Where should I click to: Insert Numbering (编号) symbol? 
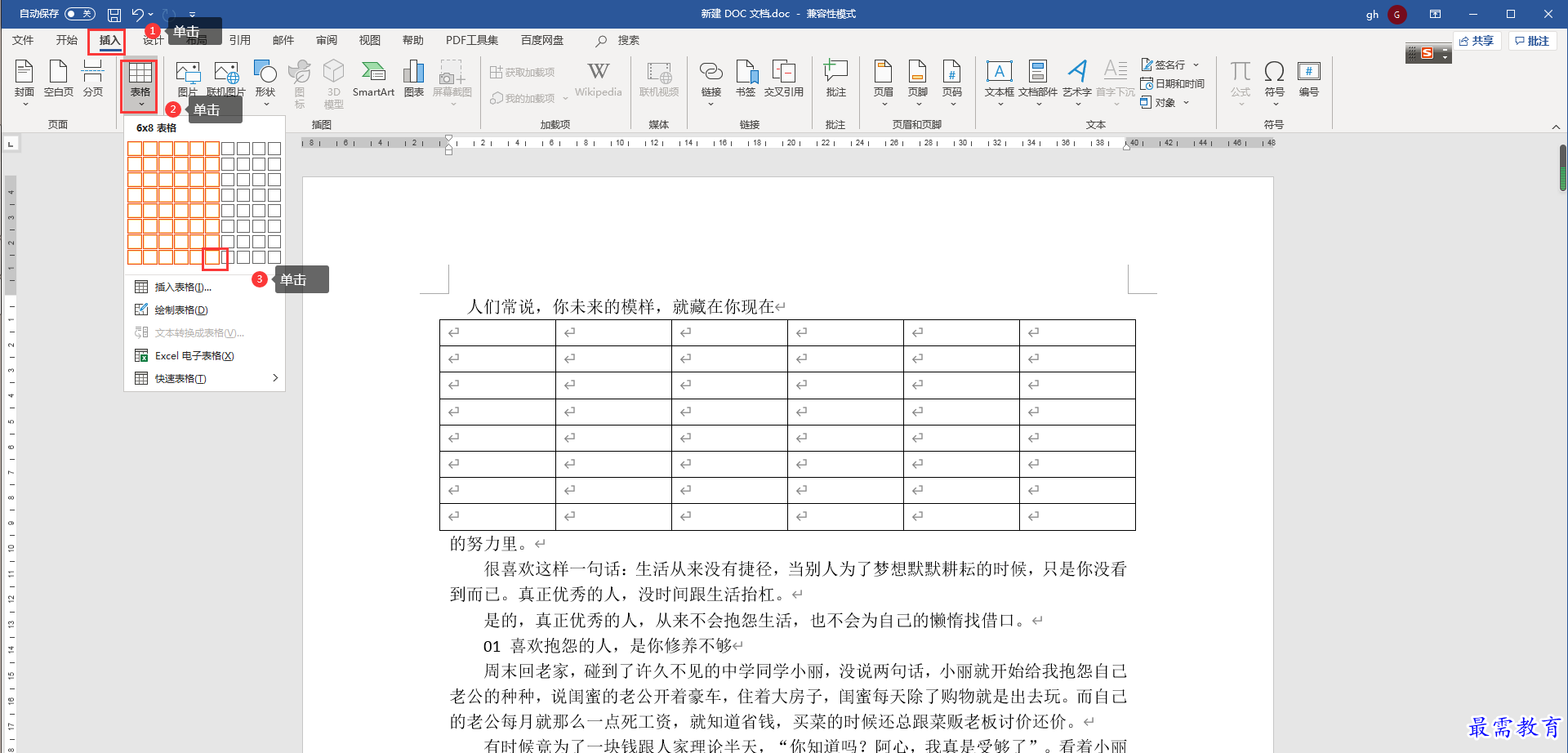[x=1309, y=80]
